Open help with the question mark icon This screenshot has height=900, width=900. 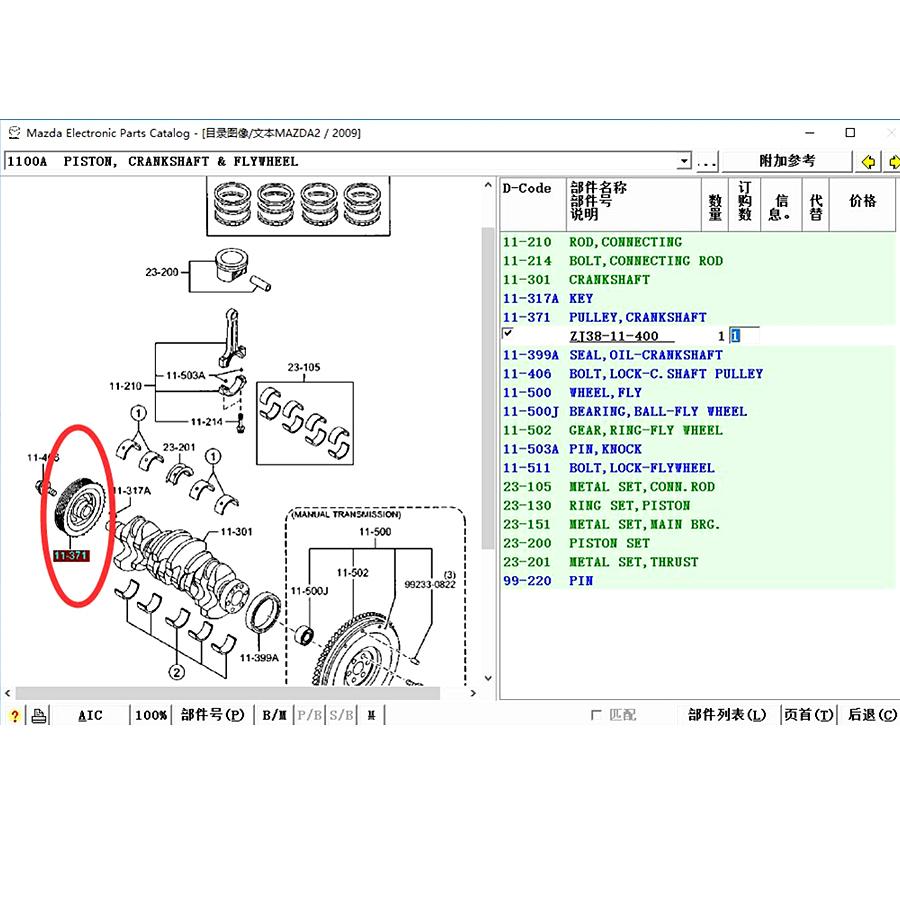point(14,715)
